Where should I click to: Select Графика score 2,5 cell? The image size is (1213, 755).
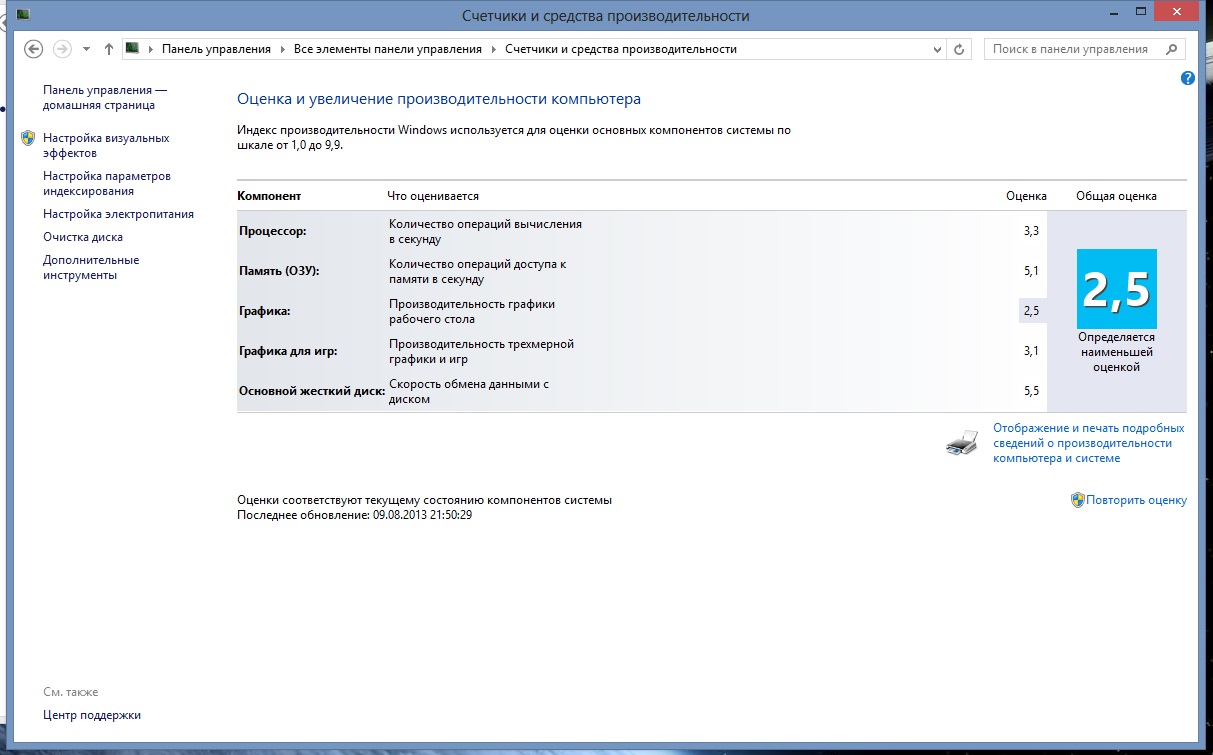[1031, 311]
